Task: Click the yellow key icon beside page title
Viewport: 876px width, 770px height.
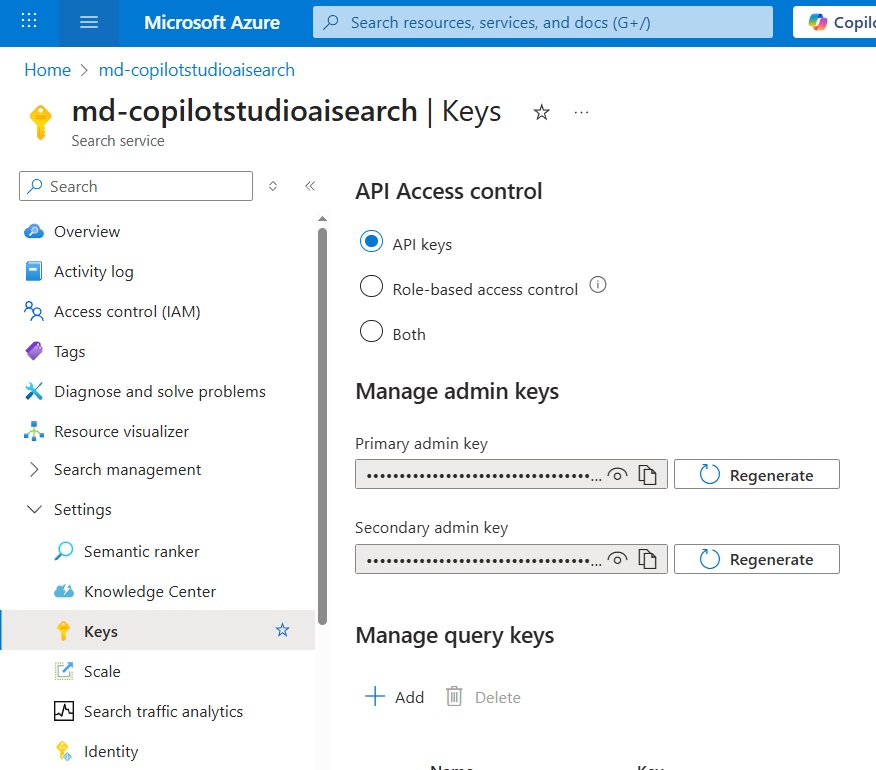Action: [x=41, y=121]
